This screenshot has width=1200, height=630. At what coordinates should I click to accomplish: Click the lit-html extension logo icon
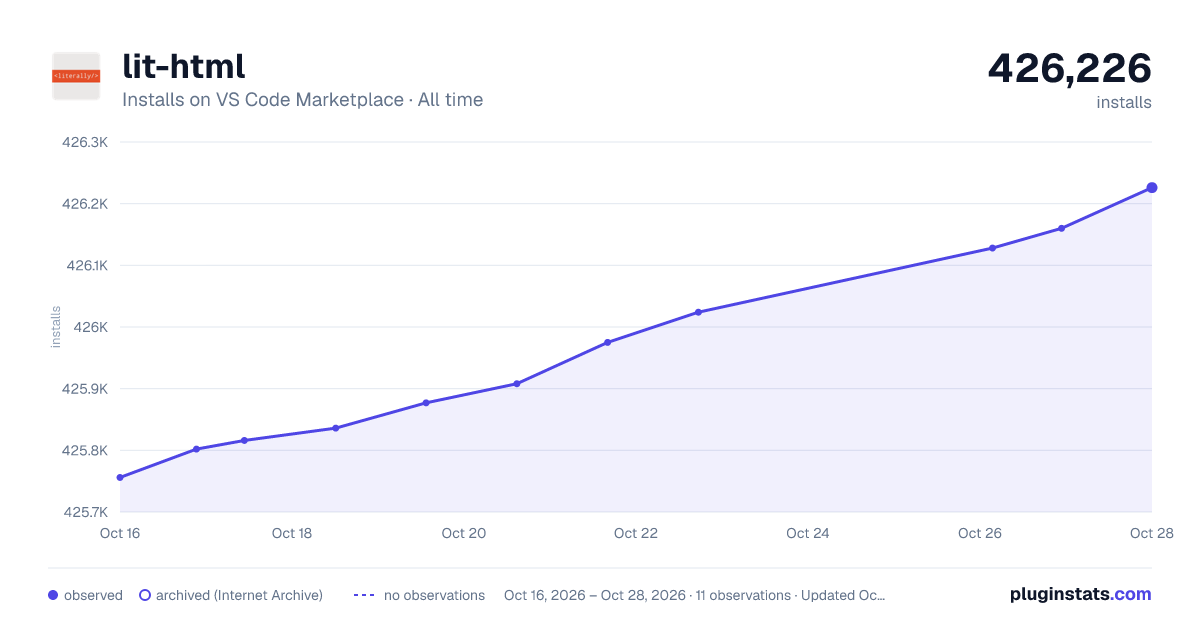(x=76, y=76)
